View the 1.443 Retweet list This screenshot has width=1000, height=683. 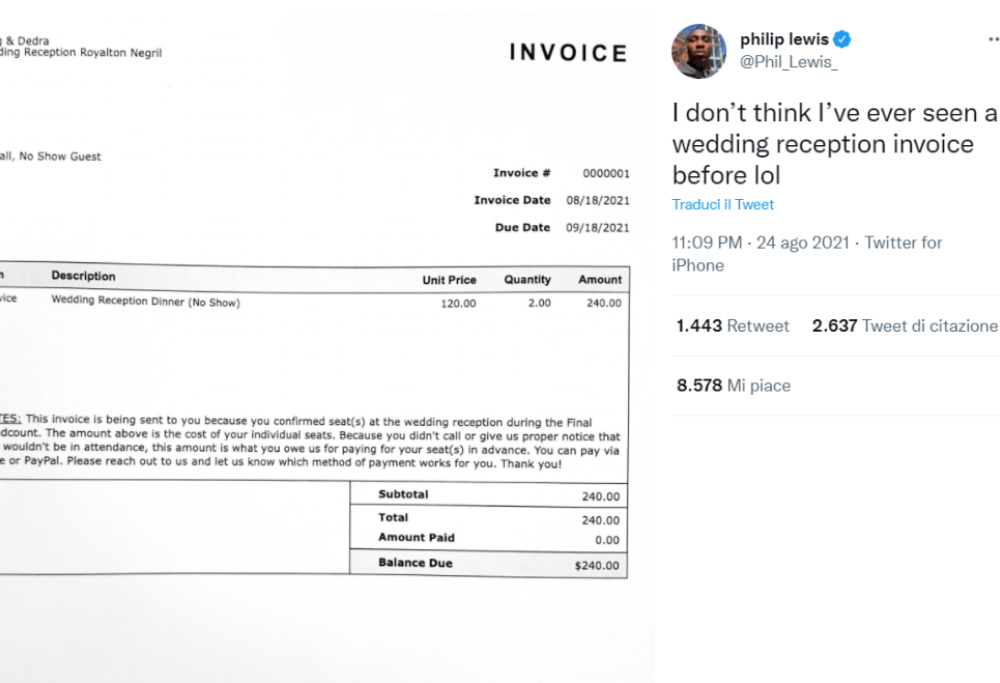pyautogui.click(x=732, y=326)
